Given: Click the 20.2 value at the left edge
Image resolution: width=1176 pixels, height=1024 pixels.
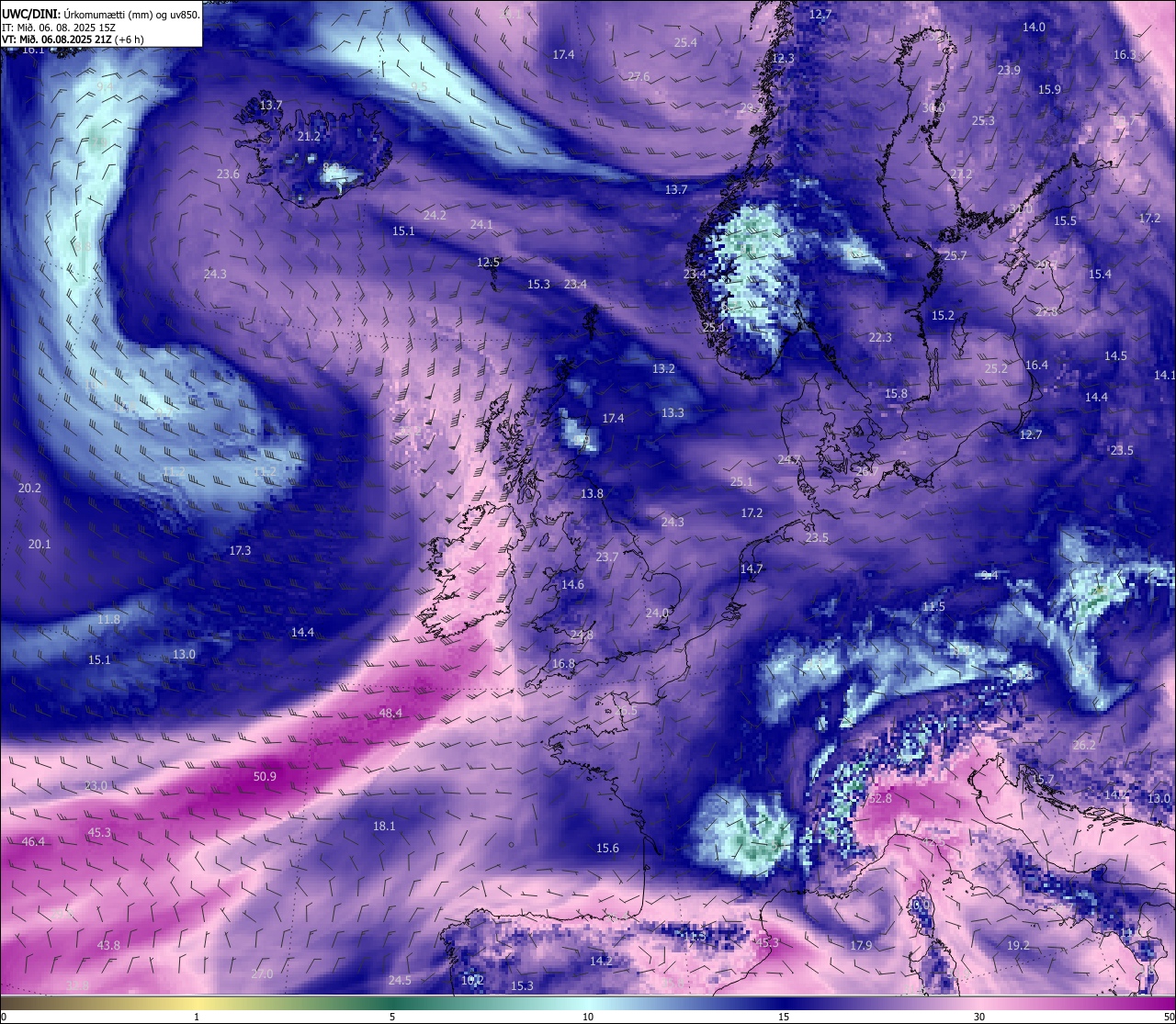Looking at the screenshot, I should click(29, 488).
